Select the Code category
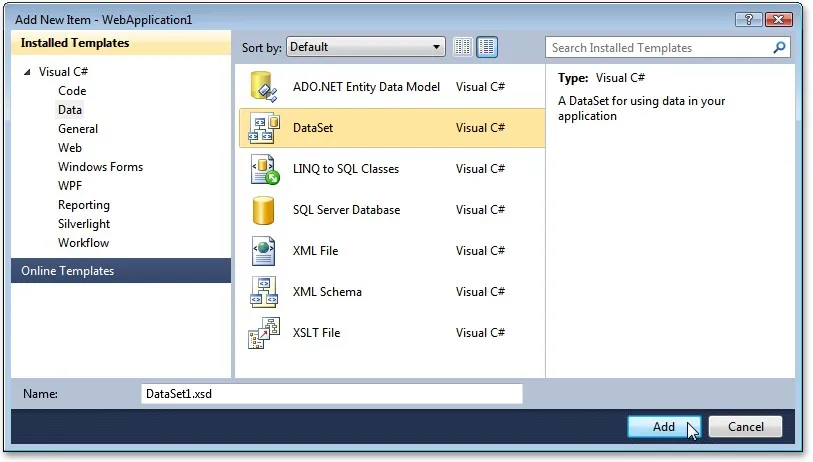Image resolution: width=813 pixels, height=462 pixels. 72,91
